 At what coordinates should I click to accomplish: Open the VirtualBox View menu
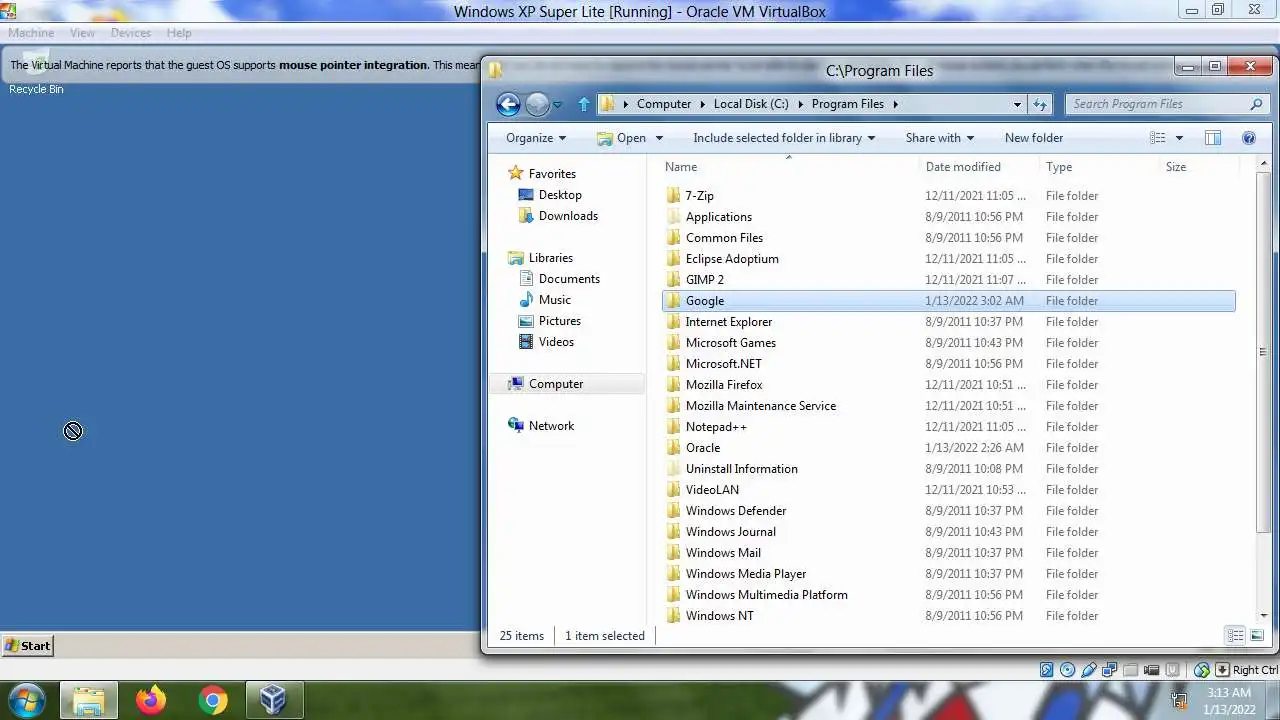point(82,33)
